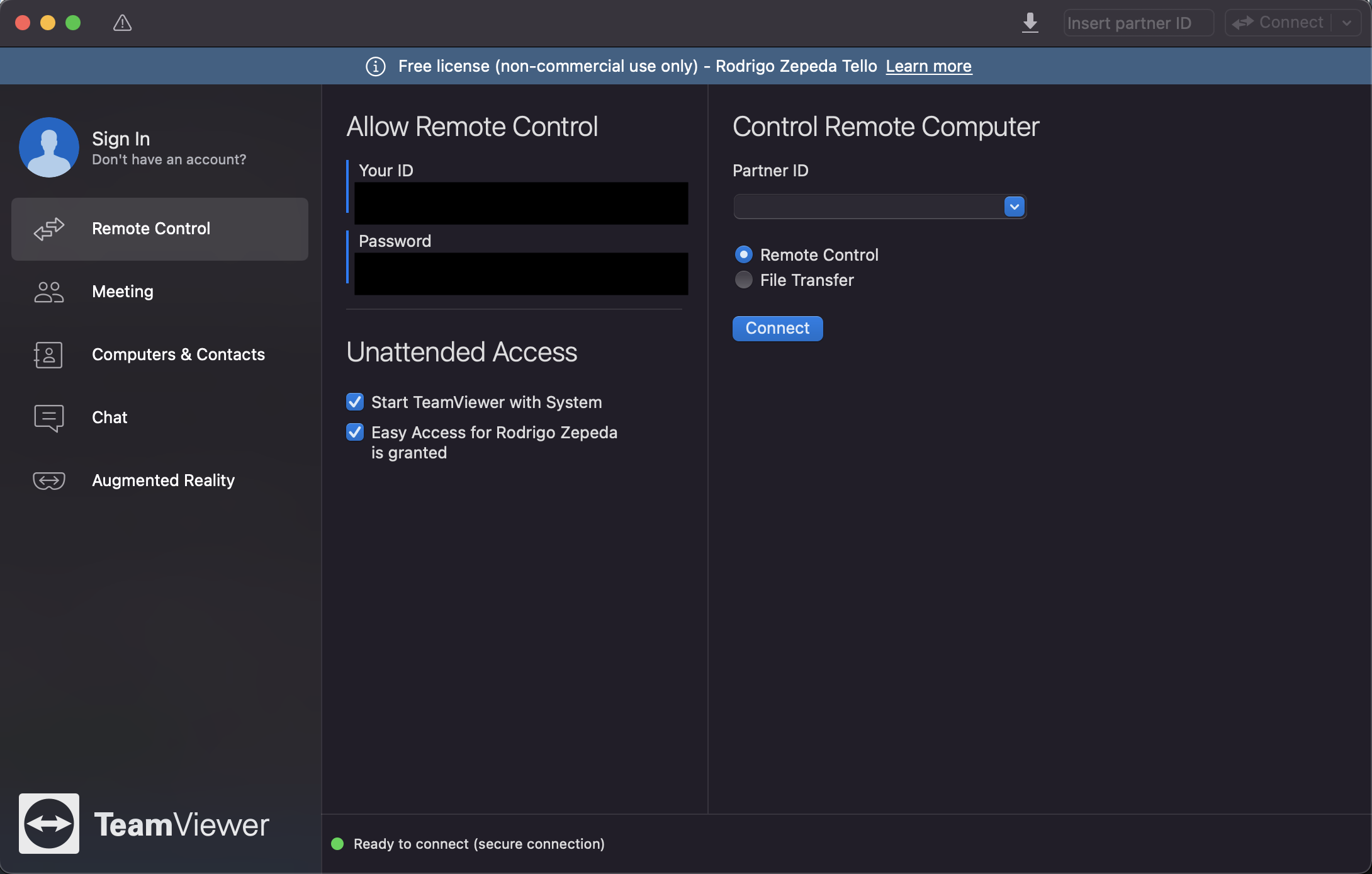1372x874 pixels.
Task: Select the File Transfer radio option
Action: tap(744, 280)
